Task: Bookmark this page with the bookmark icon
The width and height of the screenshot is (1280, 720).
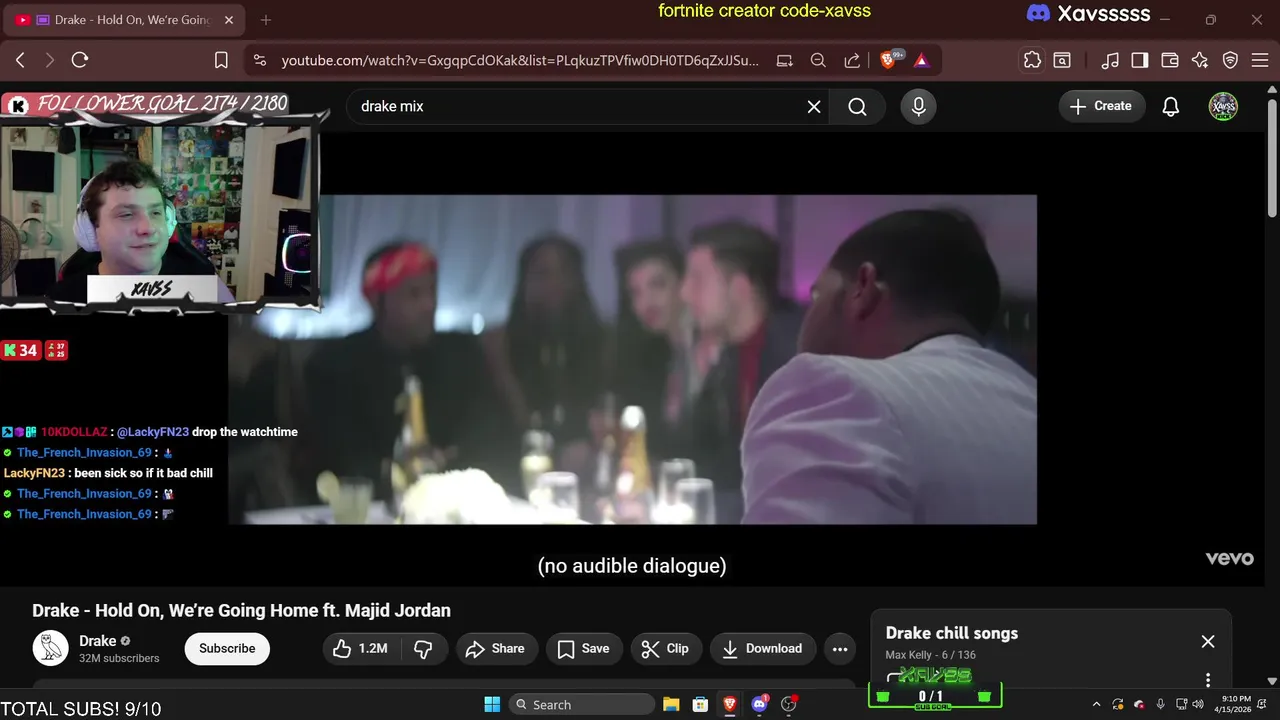Action: (x=221, y=60)
